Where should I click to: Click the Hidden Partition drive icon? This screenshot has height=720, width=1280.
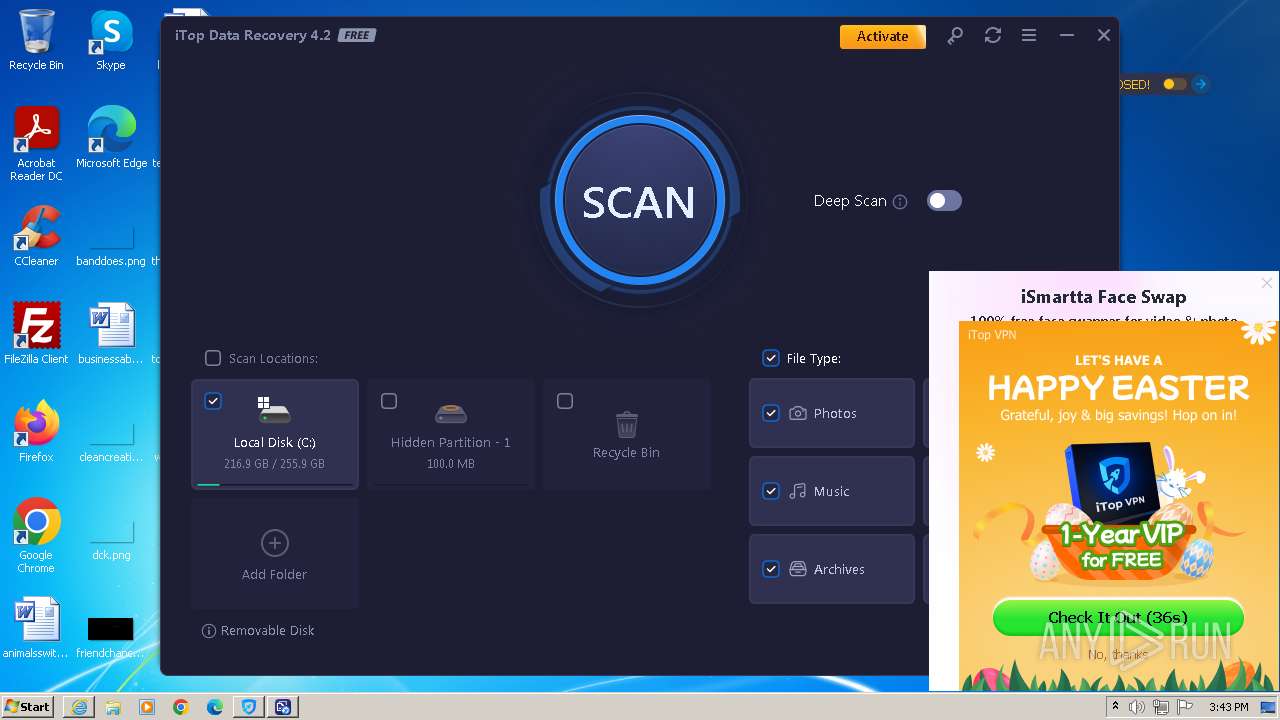(x=451, y=413)
